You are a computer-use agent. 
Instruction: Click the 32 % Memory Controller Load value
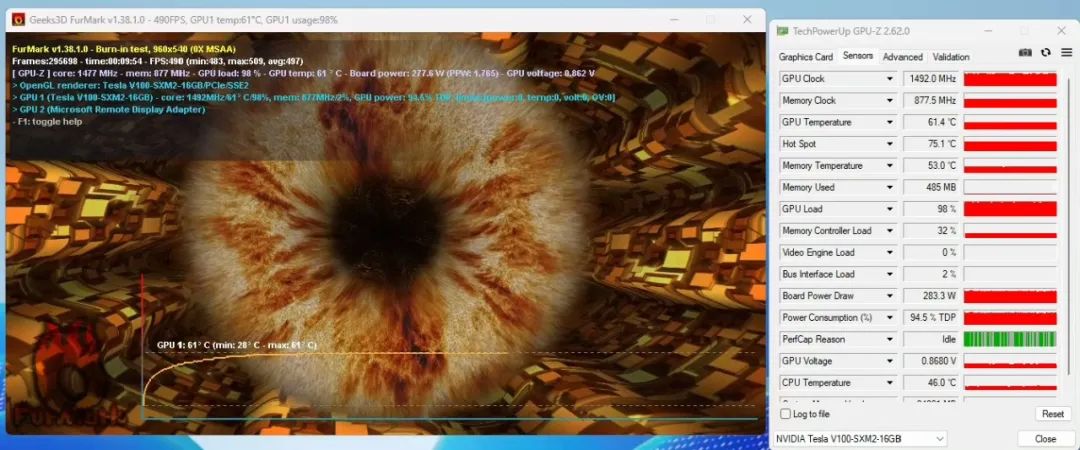pos(931,231)
